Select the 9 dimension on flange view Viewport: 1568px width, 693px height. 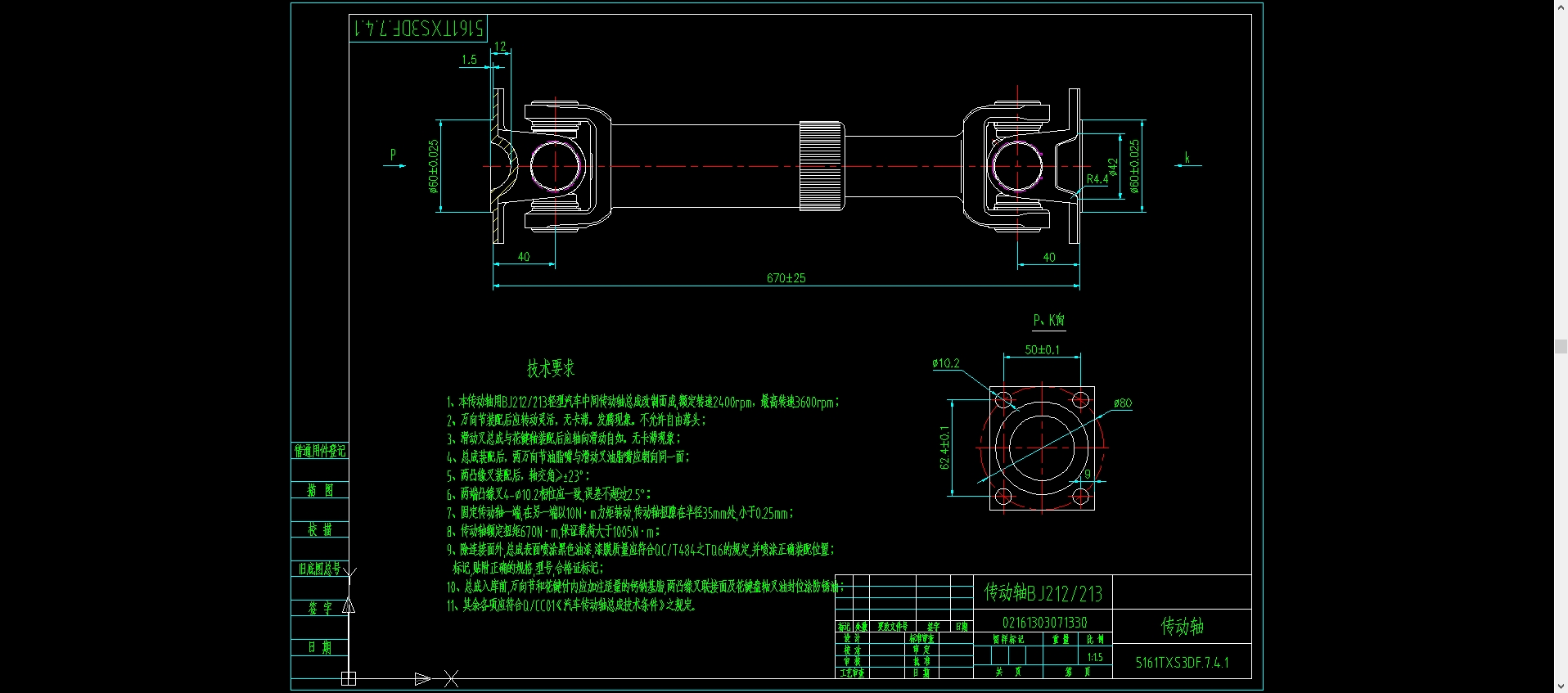pos(1088,474)
